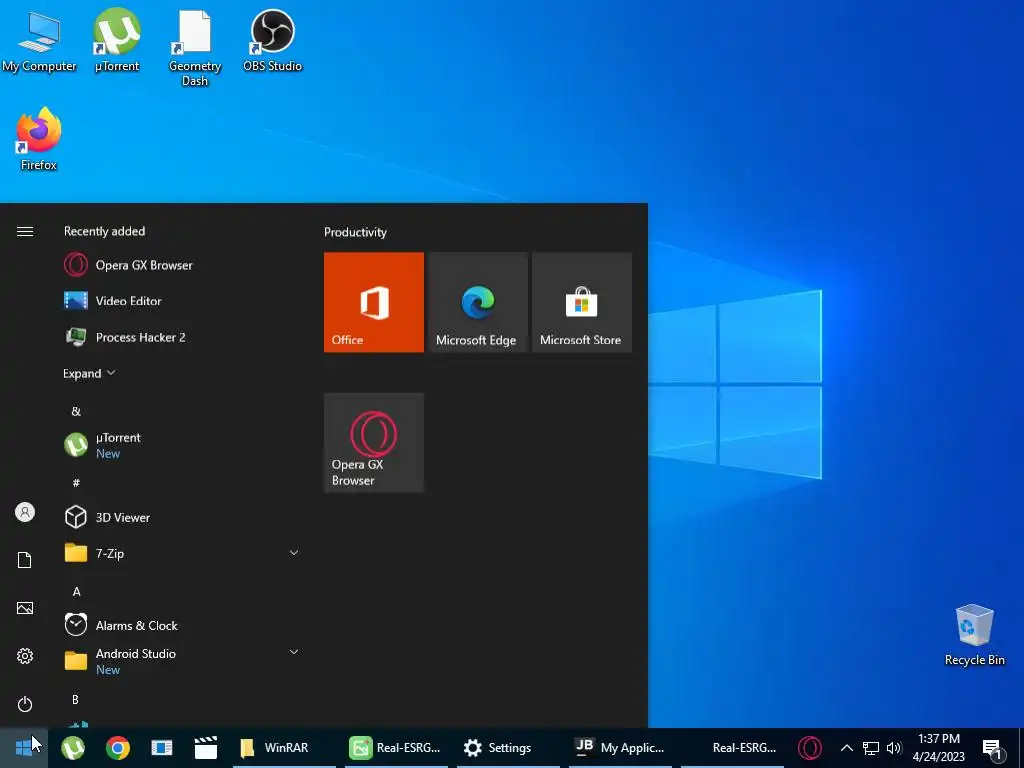Show hidden tray icons chevron

click(846, 748)
